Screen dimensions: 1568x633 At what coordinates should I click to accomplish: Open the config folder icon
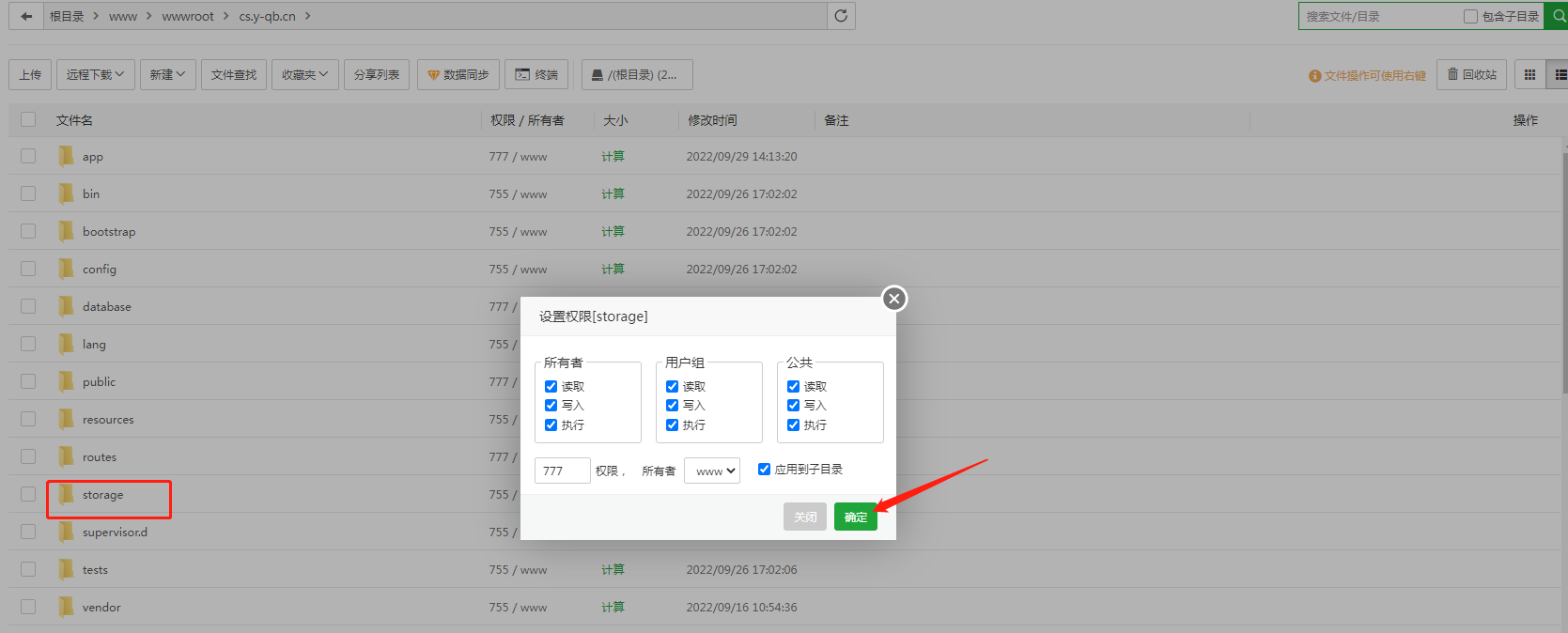(x=66, y=269)
